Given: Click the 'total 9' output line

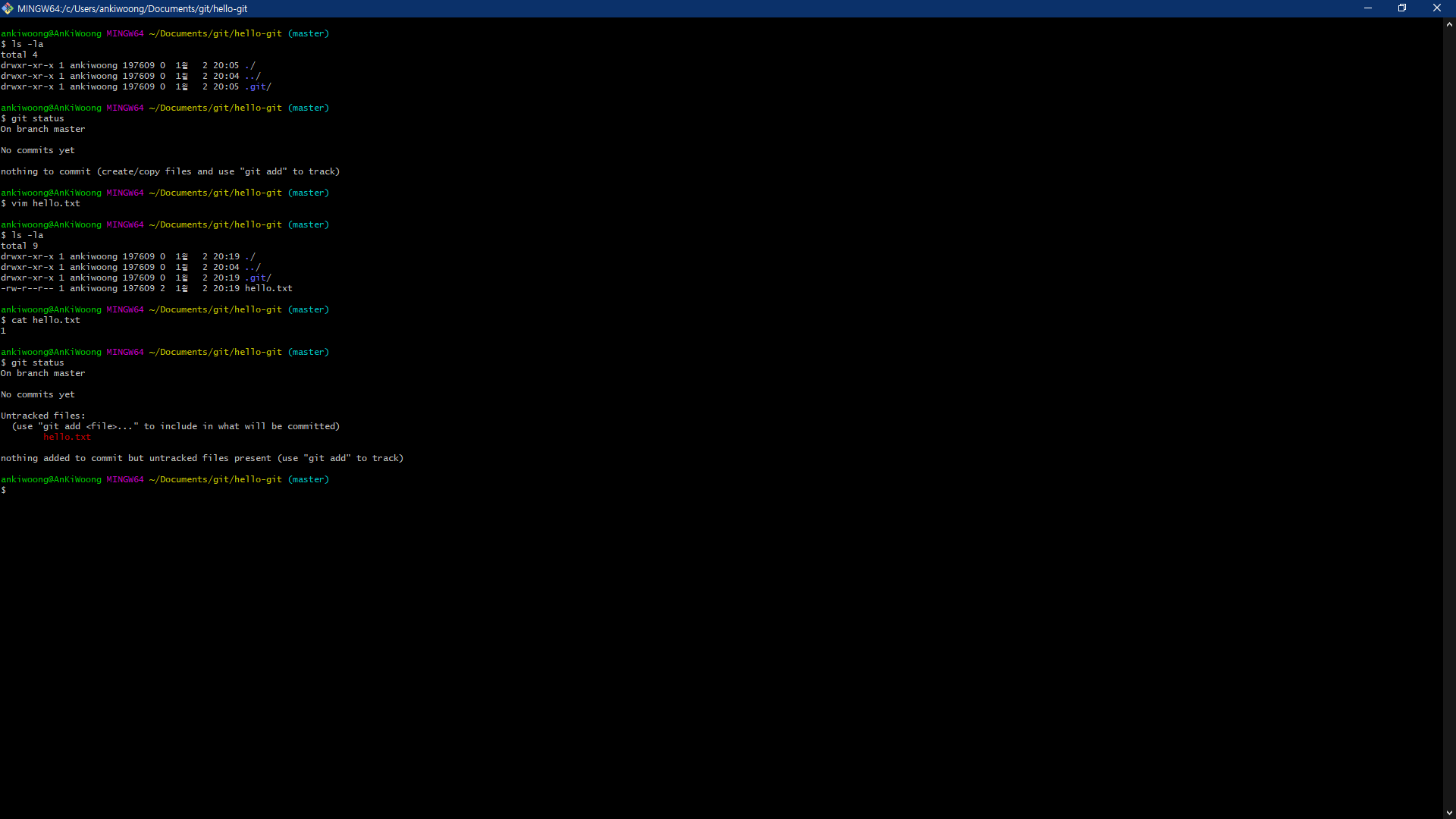Looking at the screenshot, I should [x=19, y=246].
